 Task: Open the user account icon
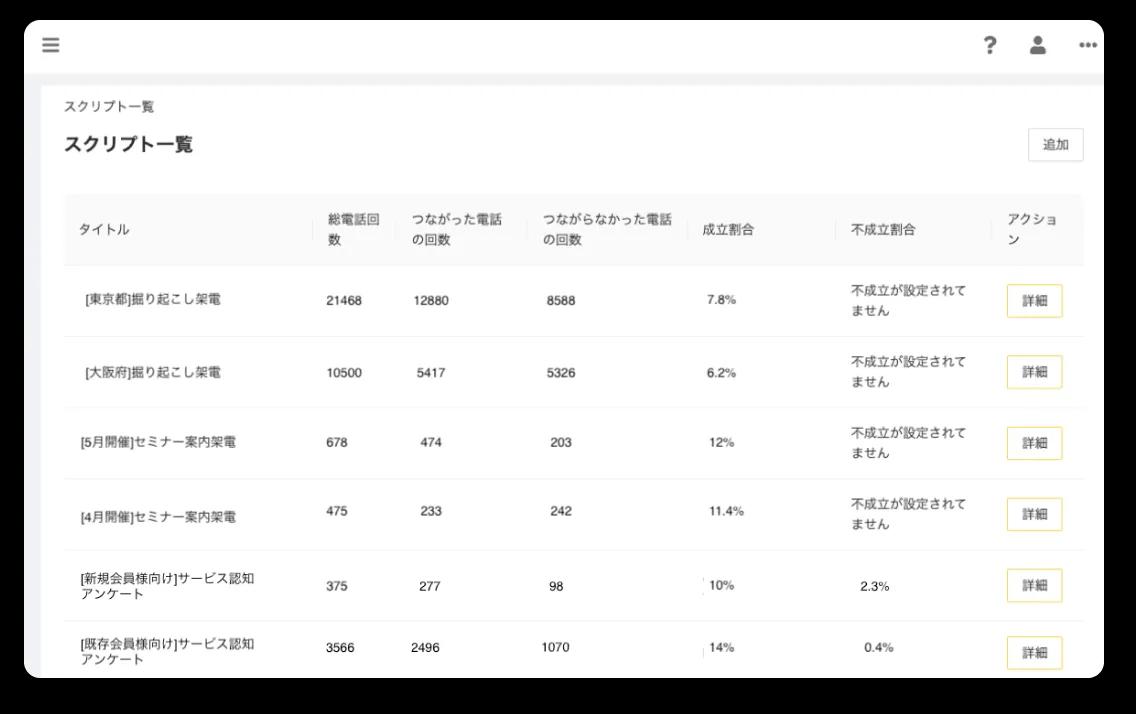pos(1037,45)
